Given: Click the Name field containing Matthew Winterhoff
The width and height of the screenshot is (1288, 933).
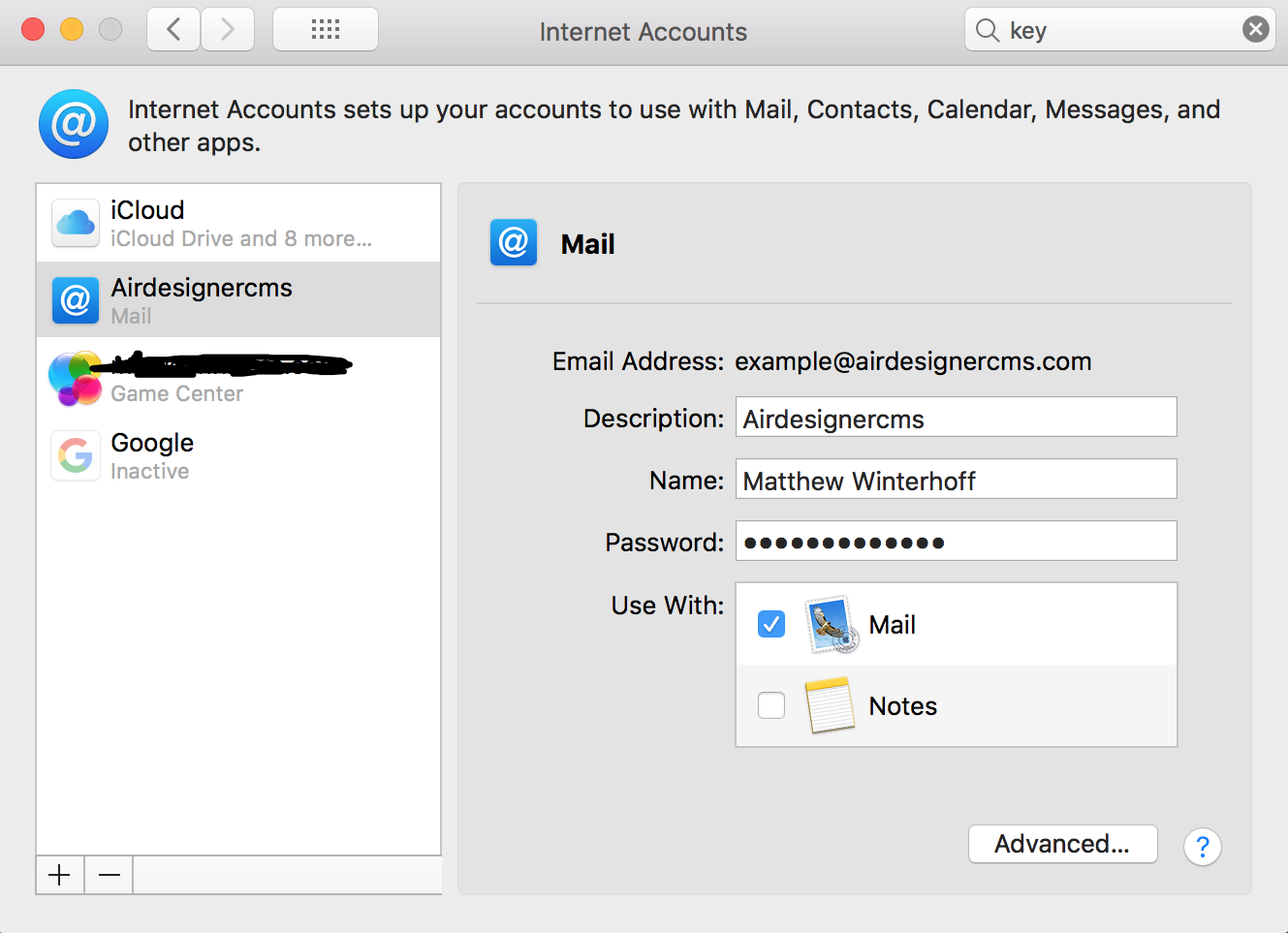Looking at the screenshot, I should 956,480.
